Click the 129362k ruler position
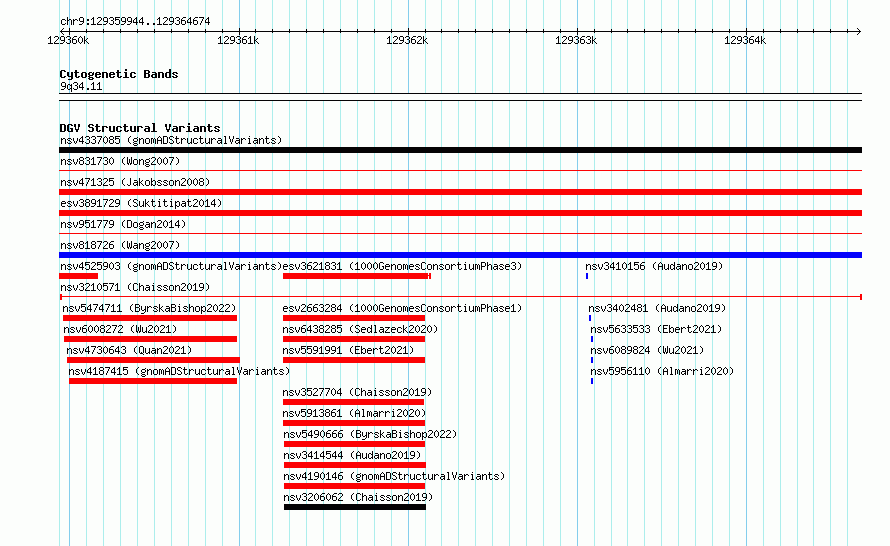The height and width of the screenshot is (546, 890). (407, 40)
